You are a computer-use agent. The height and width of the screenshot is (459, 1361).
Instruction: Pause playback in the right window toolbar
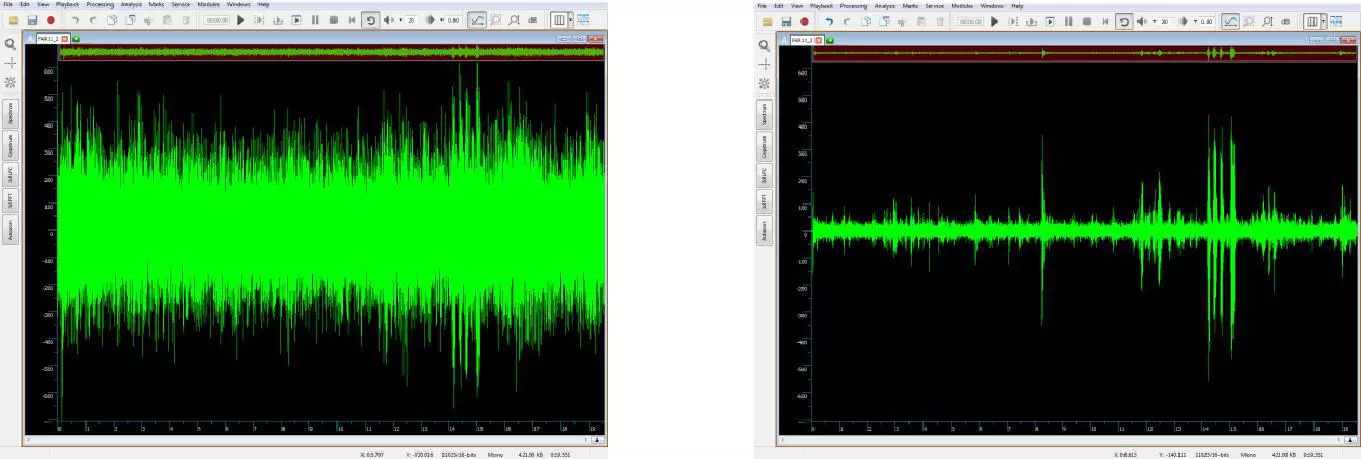tap(1069, 21)
